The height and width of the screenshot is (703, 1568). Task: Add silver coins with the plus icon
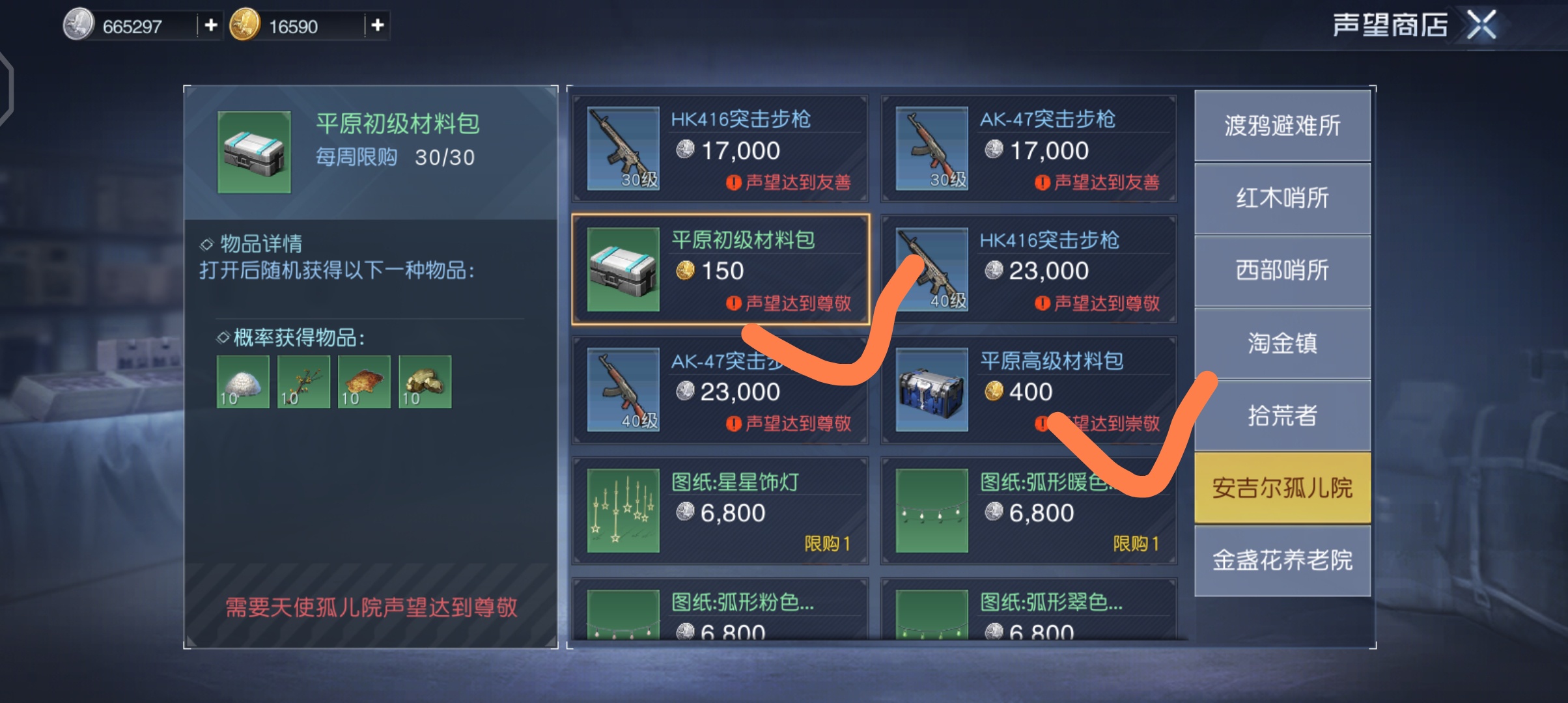point(210,25)
